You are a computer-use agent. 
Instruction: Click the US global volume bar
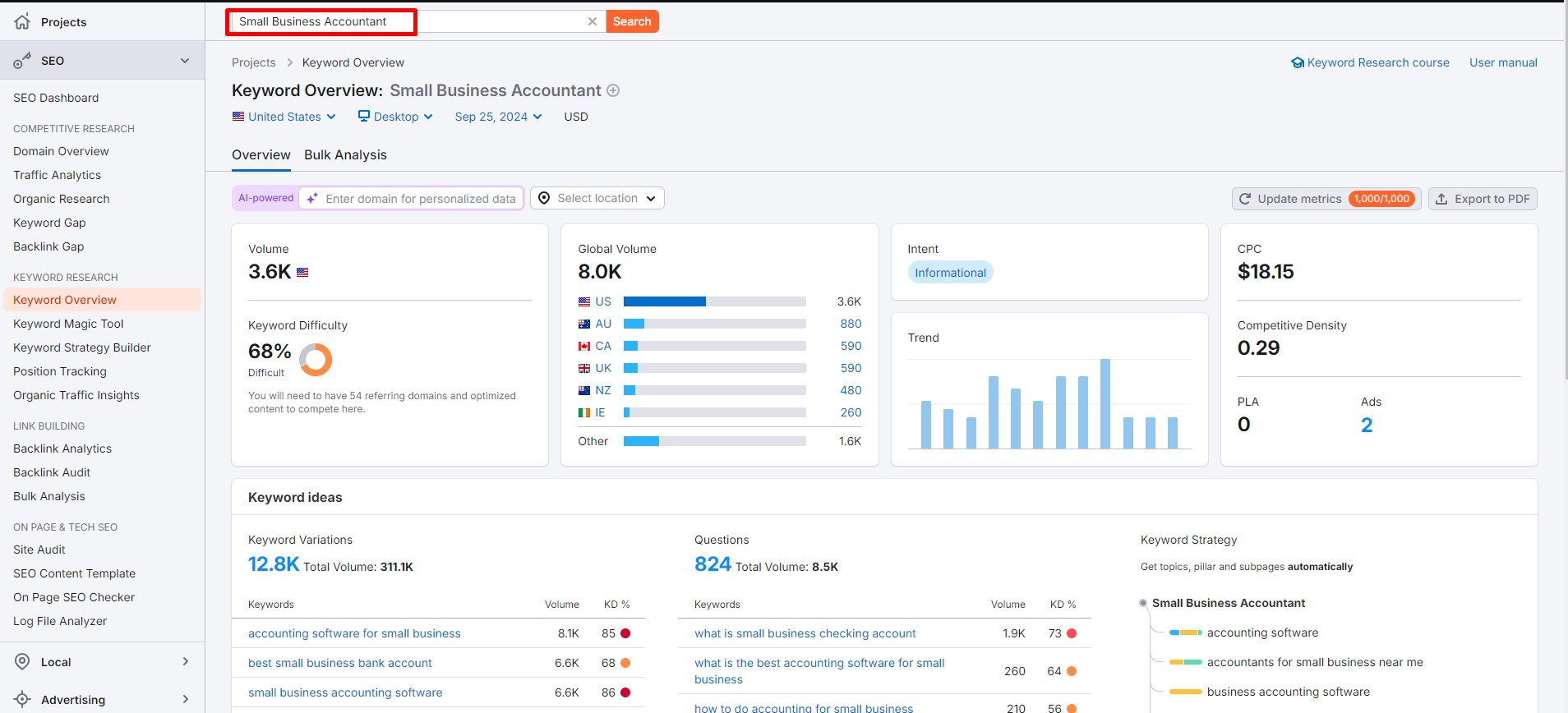(714, 301)
